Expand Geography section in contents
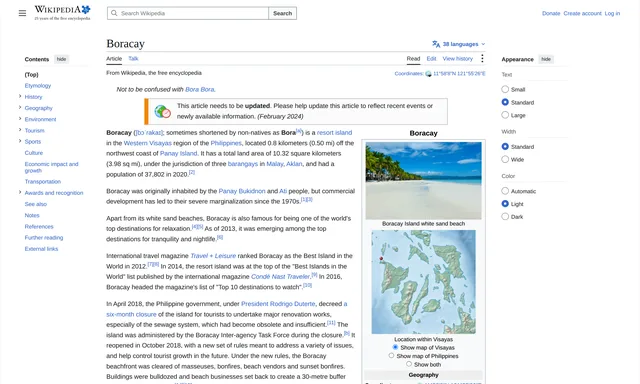 20,107
